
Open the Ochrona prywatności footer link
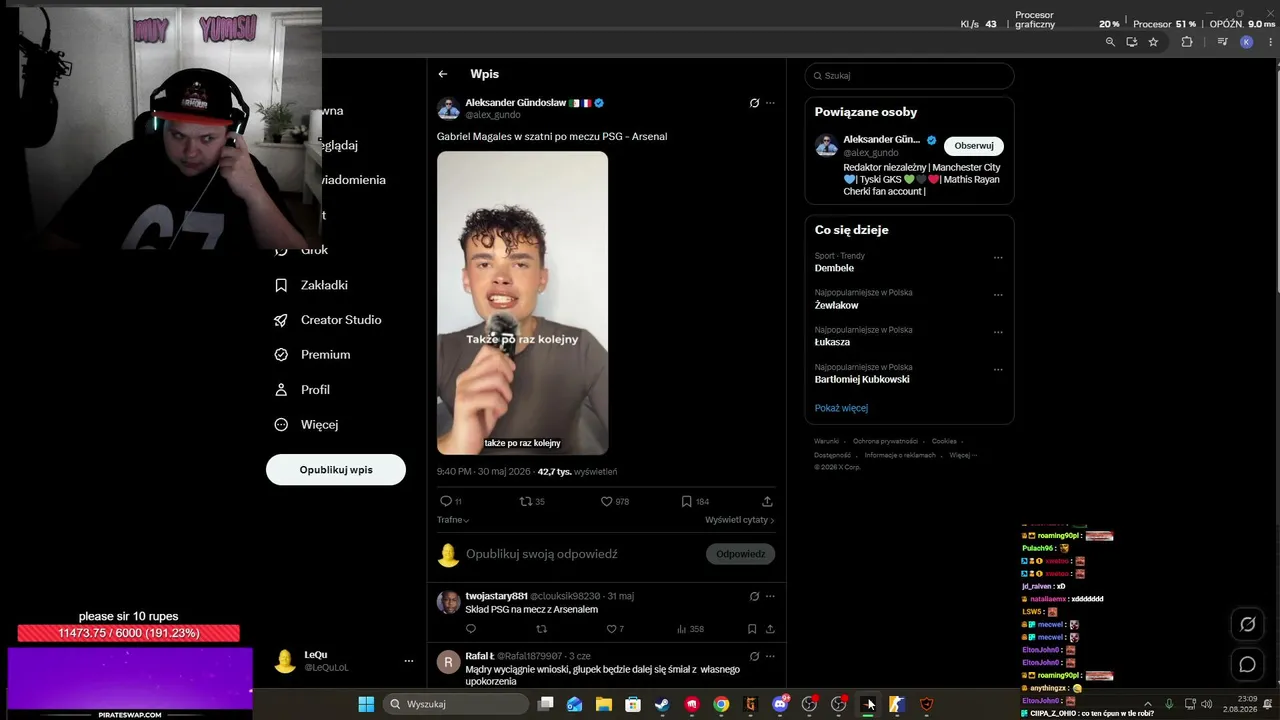tap(885, 441)
